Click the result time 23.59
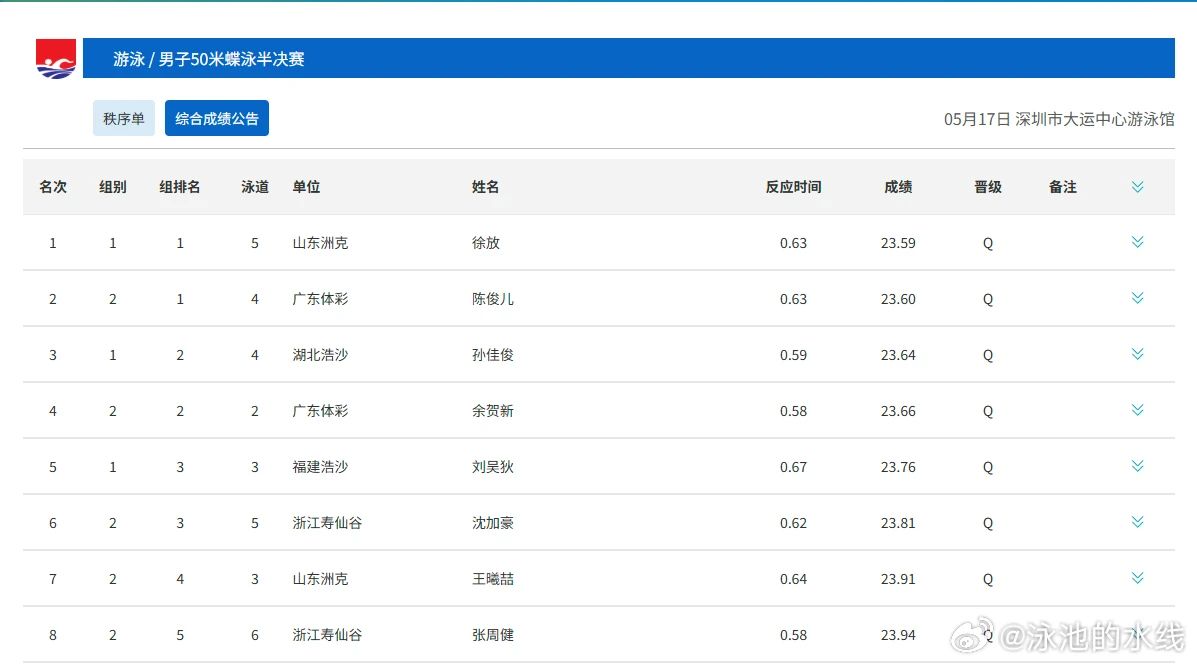1197x665 pixels. [899, 243]
